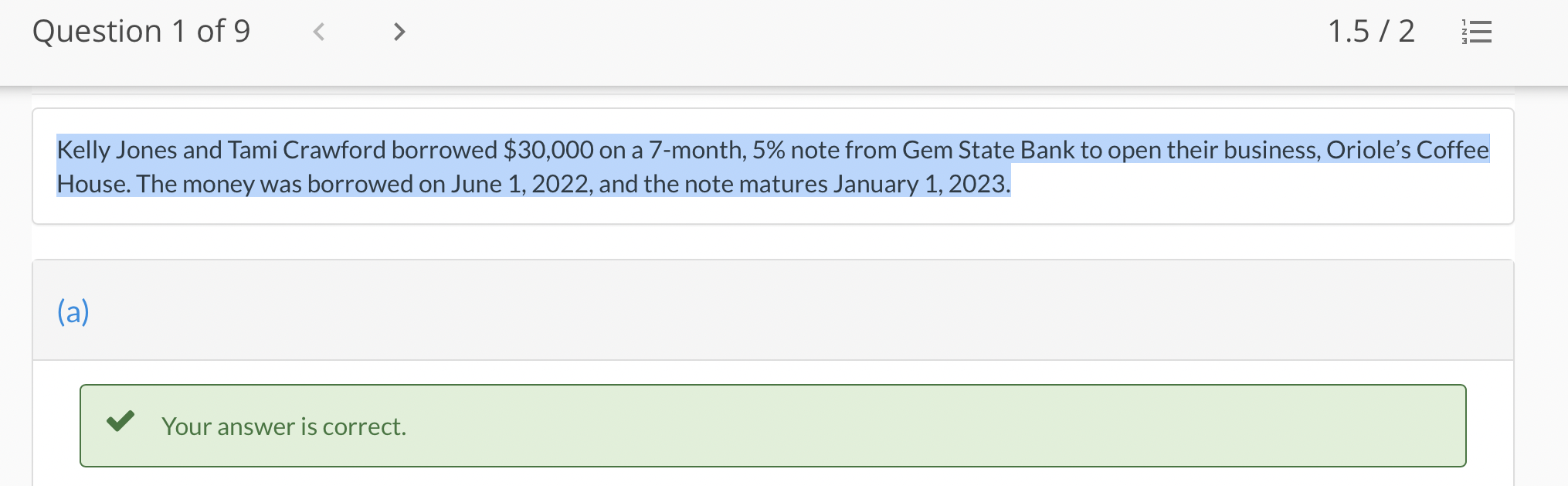Click the Question 1 of 9 header
Viewport: 1568px width, 486px height.
(x=142, y=31)
